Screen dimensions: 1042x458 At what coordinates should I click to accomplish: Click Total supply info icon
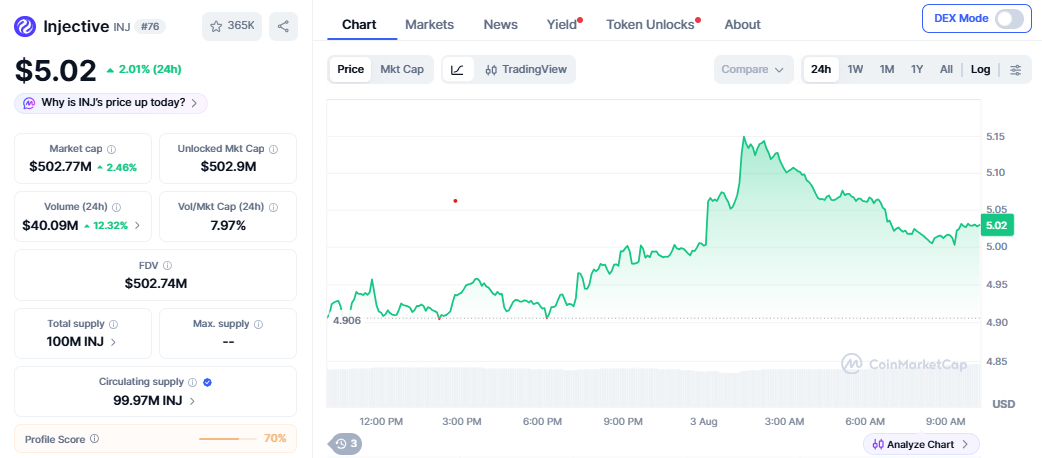point(113,324)
